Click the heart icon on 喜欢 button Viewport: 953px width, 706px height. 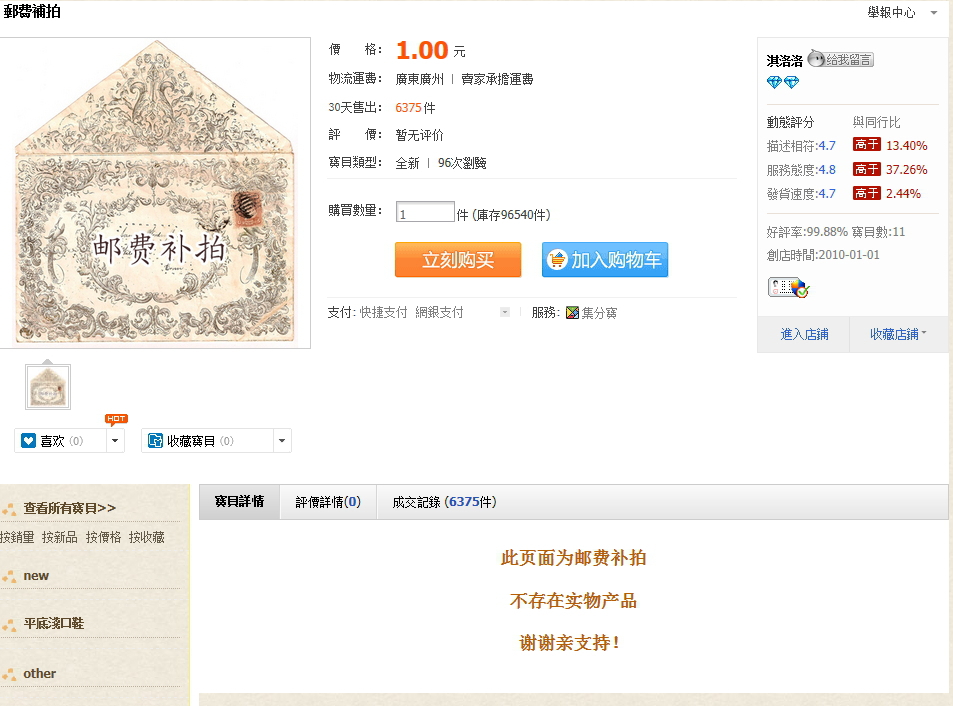point(28,441)
